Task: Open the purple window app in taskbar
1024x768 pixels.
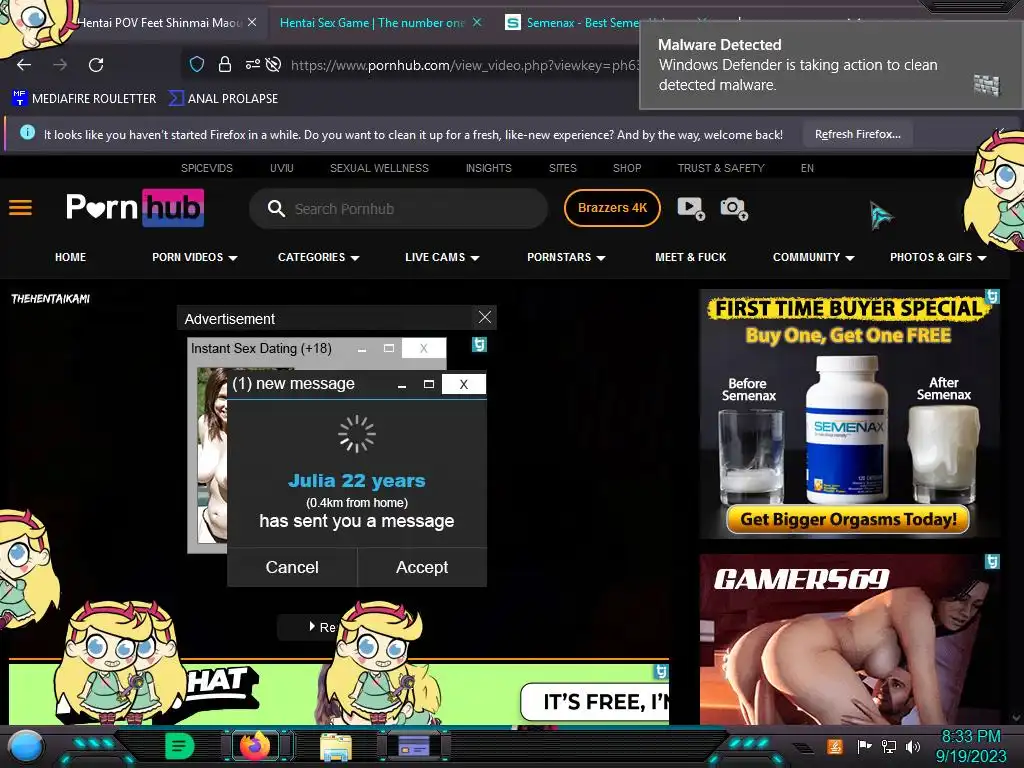Action: point(414,745)
